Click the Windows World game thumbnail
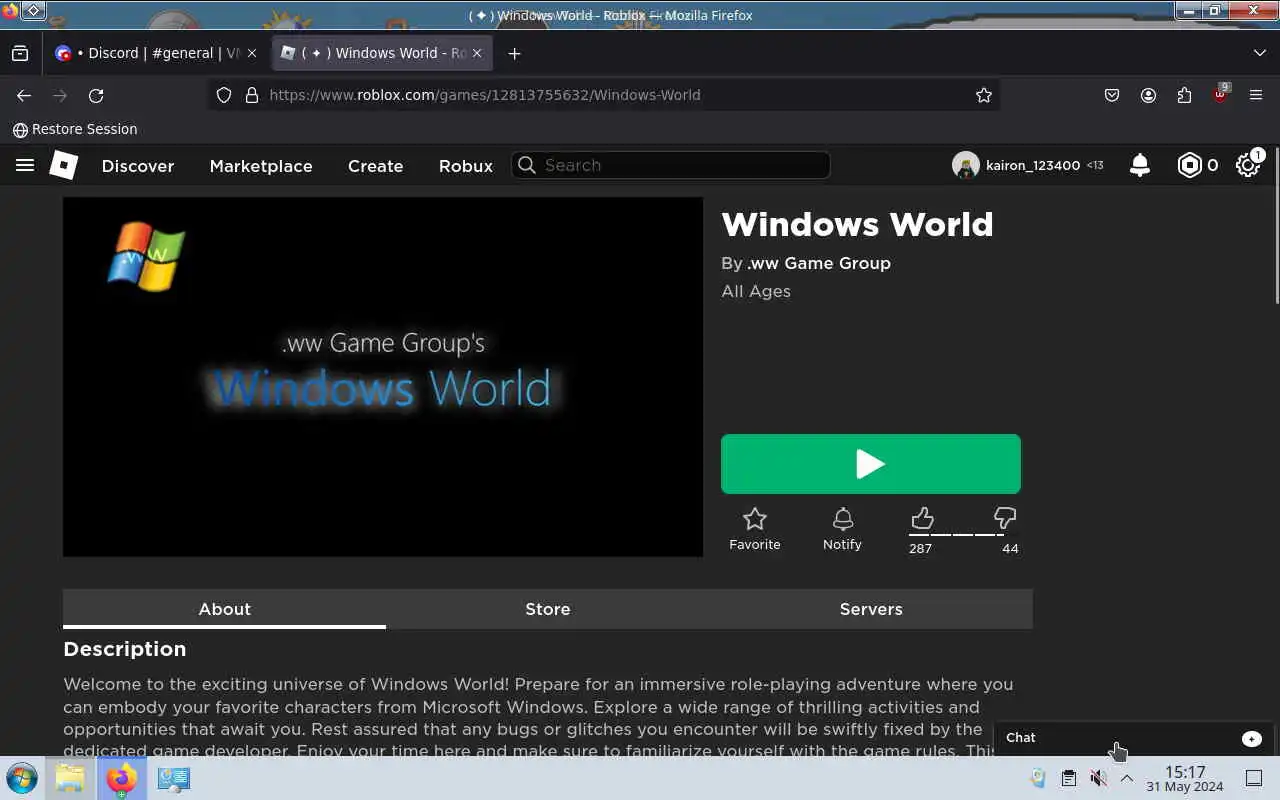Screen dimensions: 1280x800 click(x=383, y=377)
